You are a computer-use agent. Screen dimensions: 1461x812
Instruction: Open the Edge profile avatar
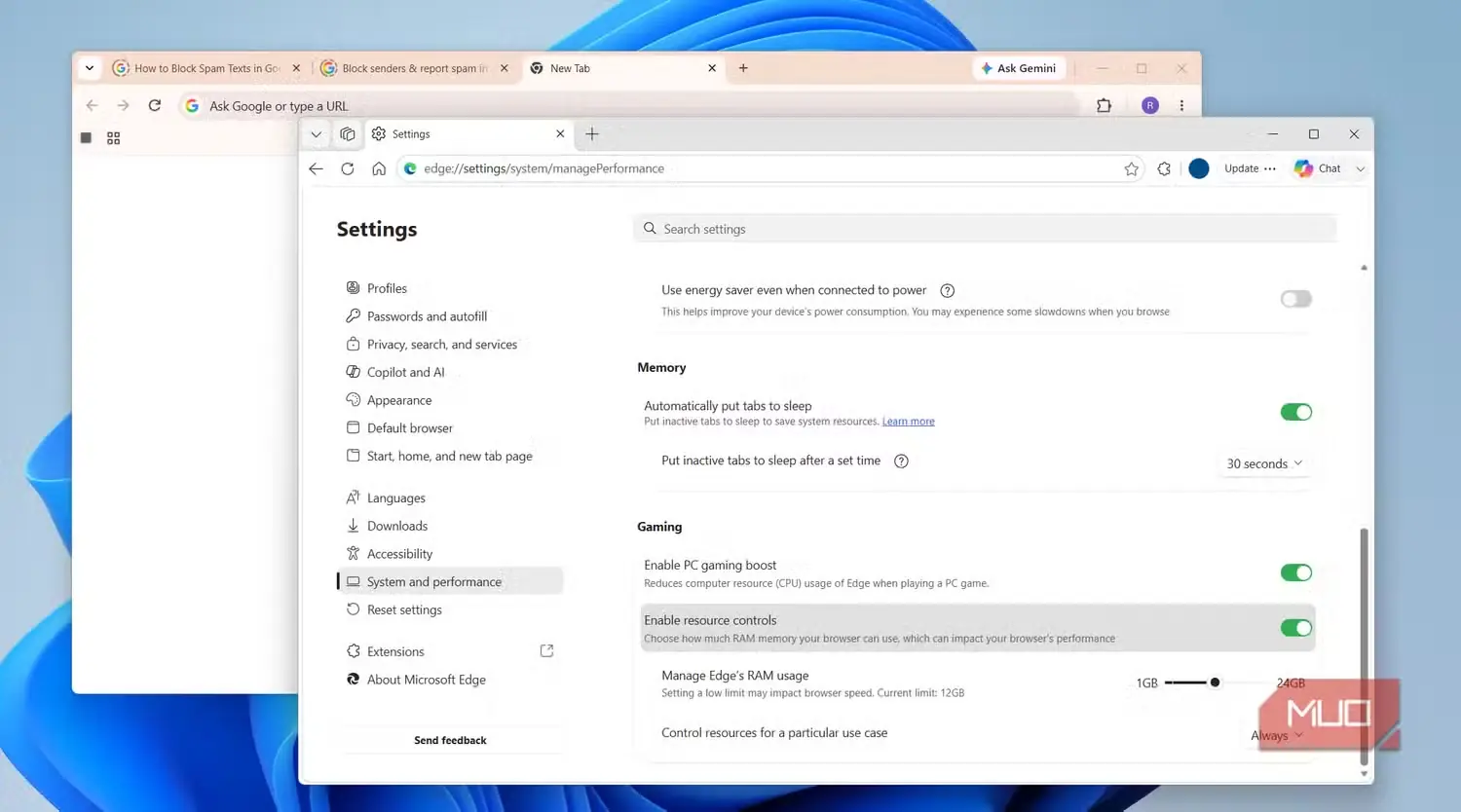1199,168
